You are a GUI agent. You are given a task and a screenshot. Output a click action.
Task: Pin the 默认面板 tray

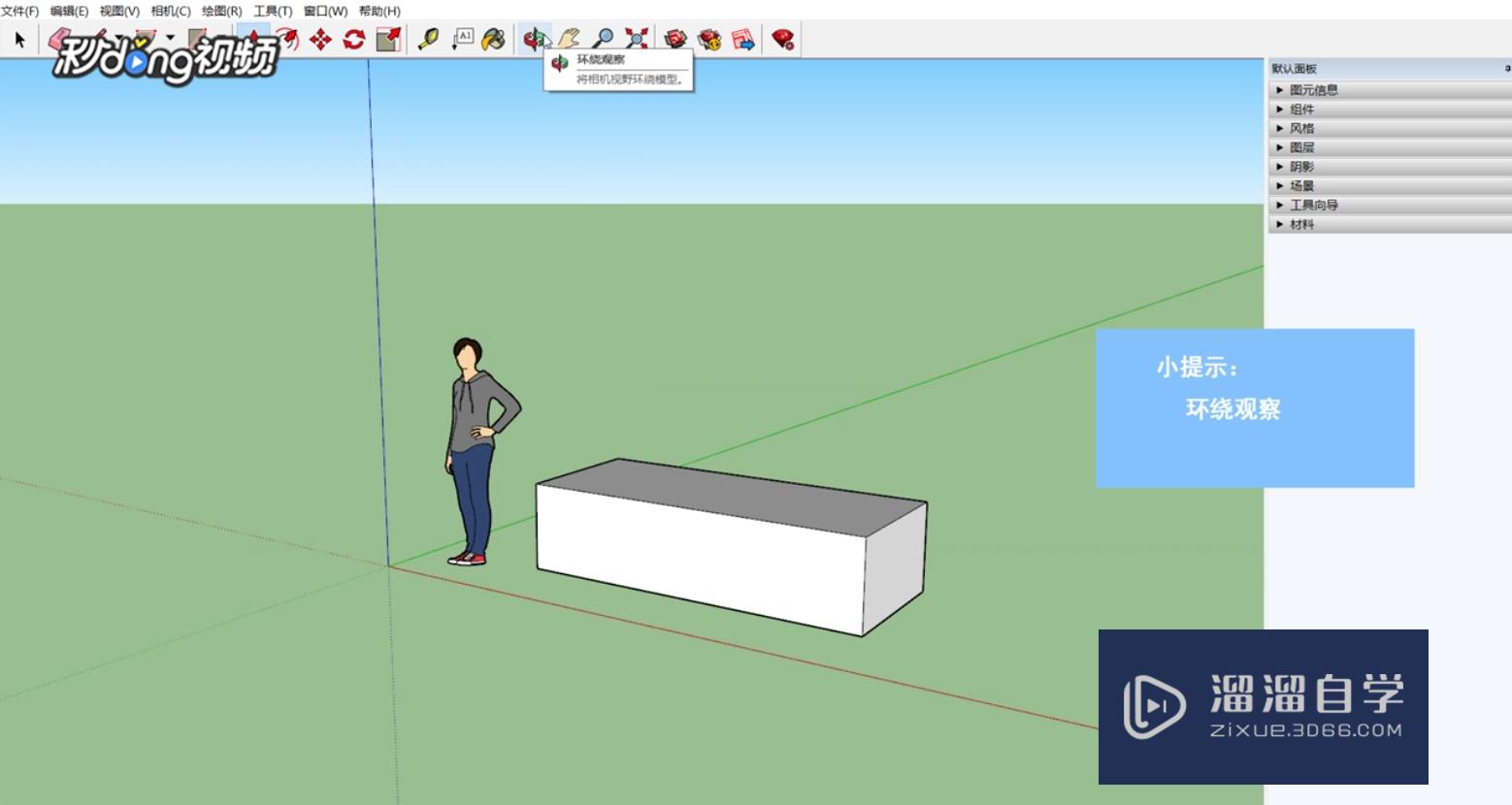1507,69
